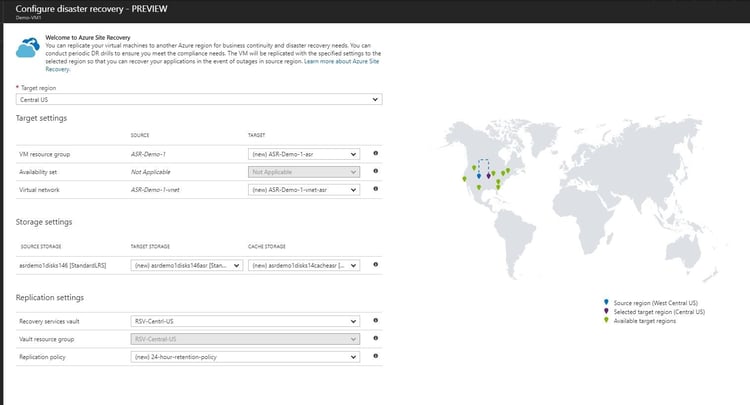Viewport: 750px width, 405px height.
Task: Click the purple Selected target region legend marker
Action: (606, 311)
